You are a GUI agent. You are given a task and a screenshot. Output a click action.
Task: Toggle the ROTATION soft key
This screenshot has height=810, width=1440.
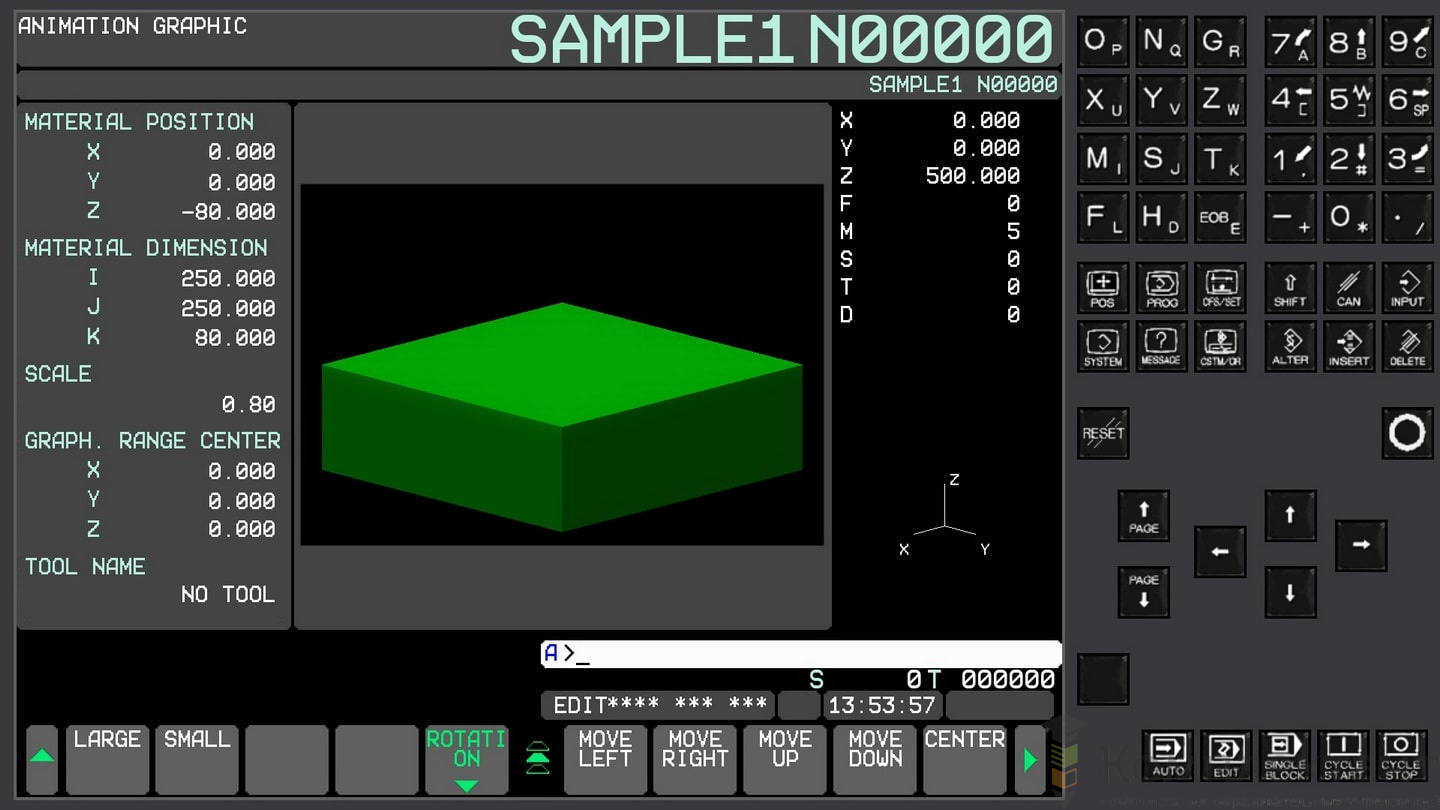click(467, 759)
